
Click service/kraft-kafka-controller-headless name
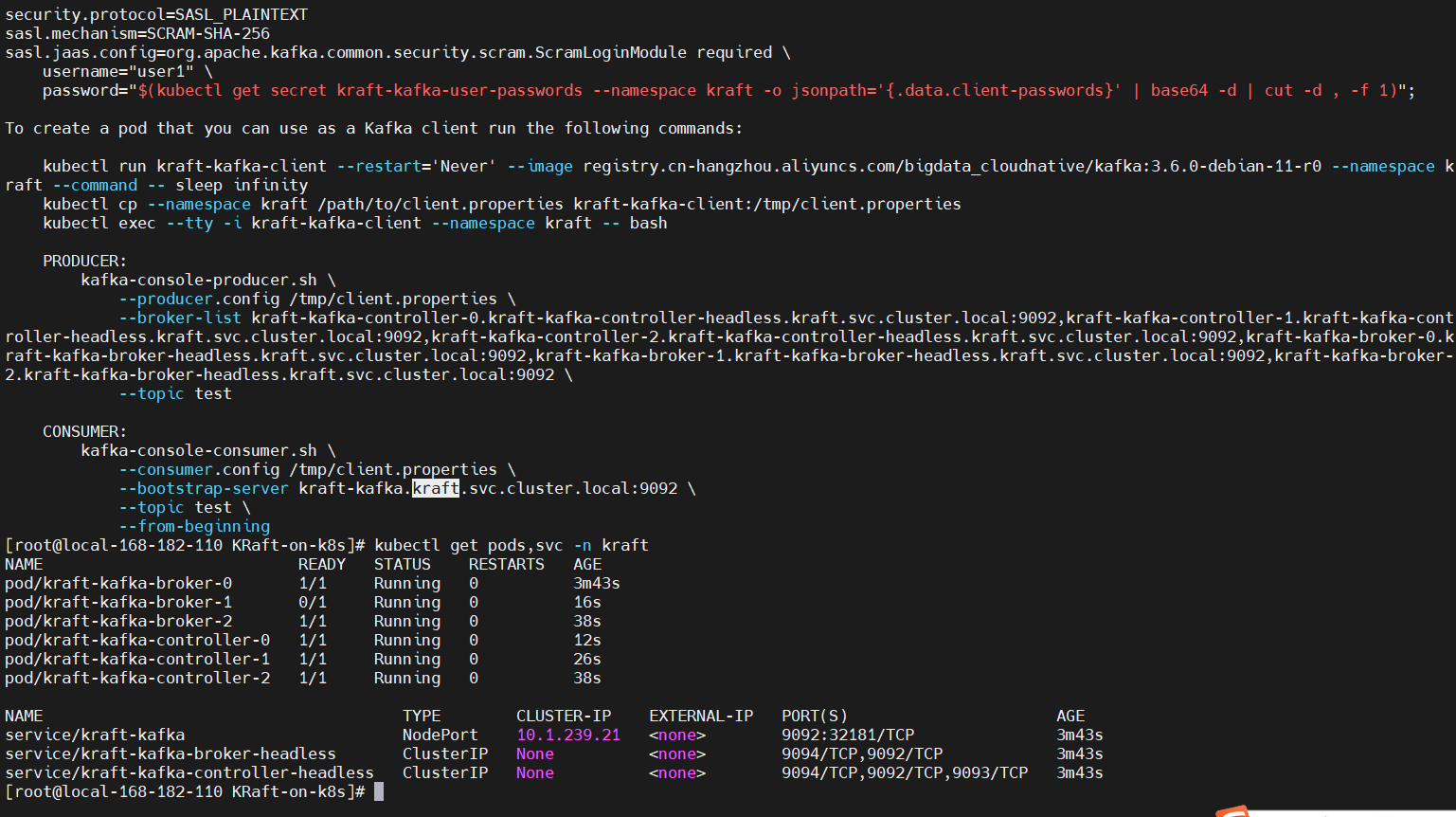click(x=189, y=773)
